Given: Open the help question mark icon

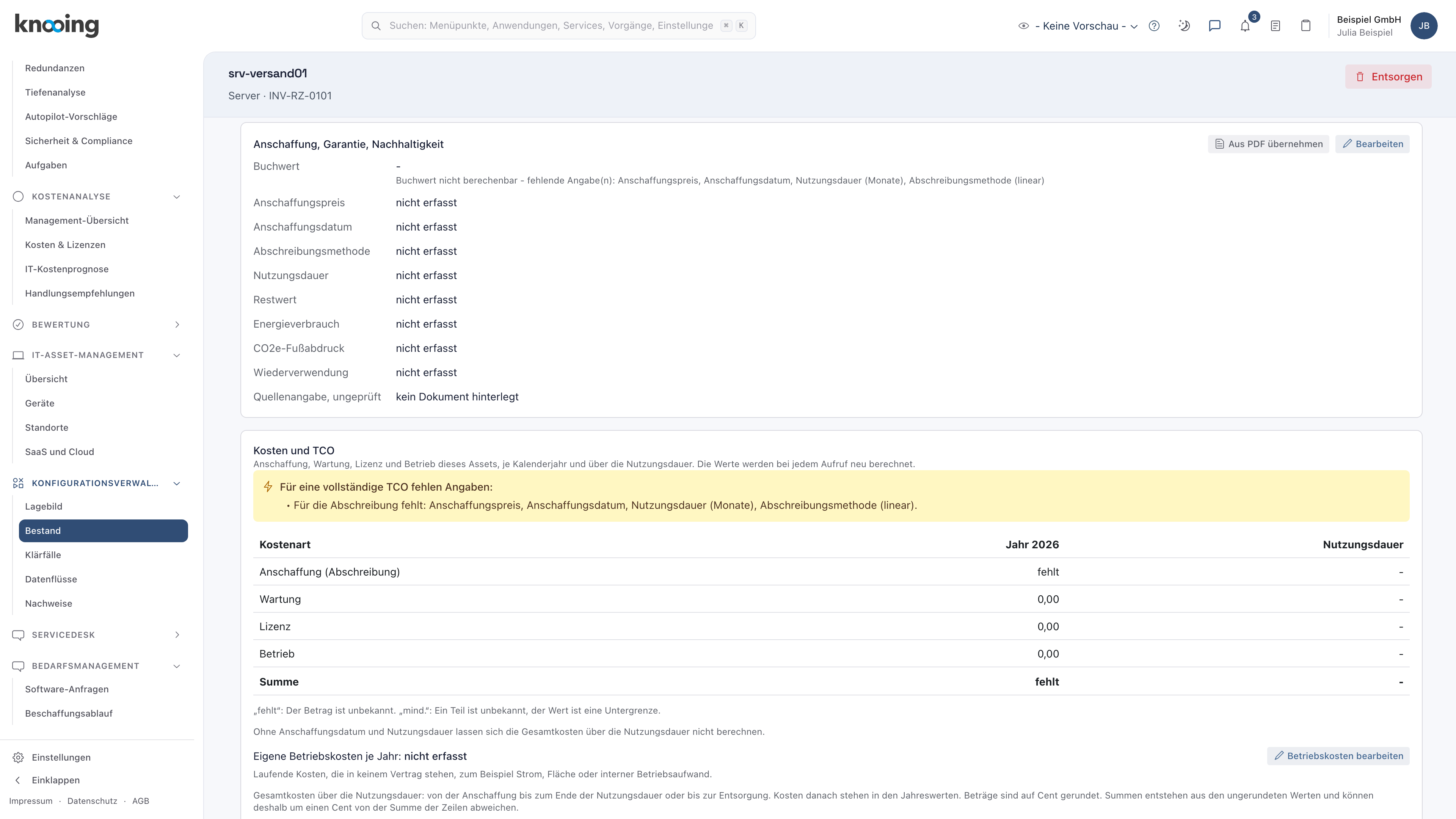Looking at the screenshot, I should 1154,26.
